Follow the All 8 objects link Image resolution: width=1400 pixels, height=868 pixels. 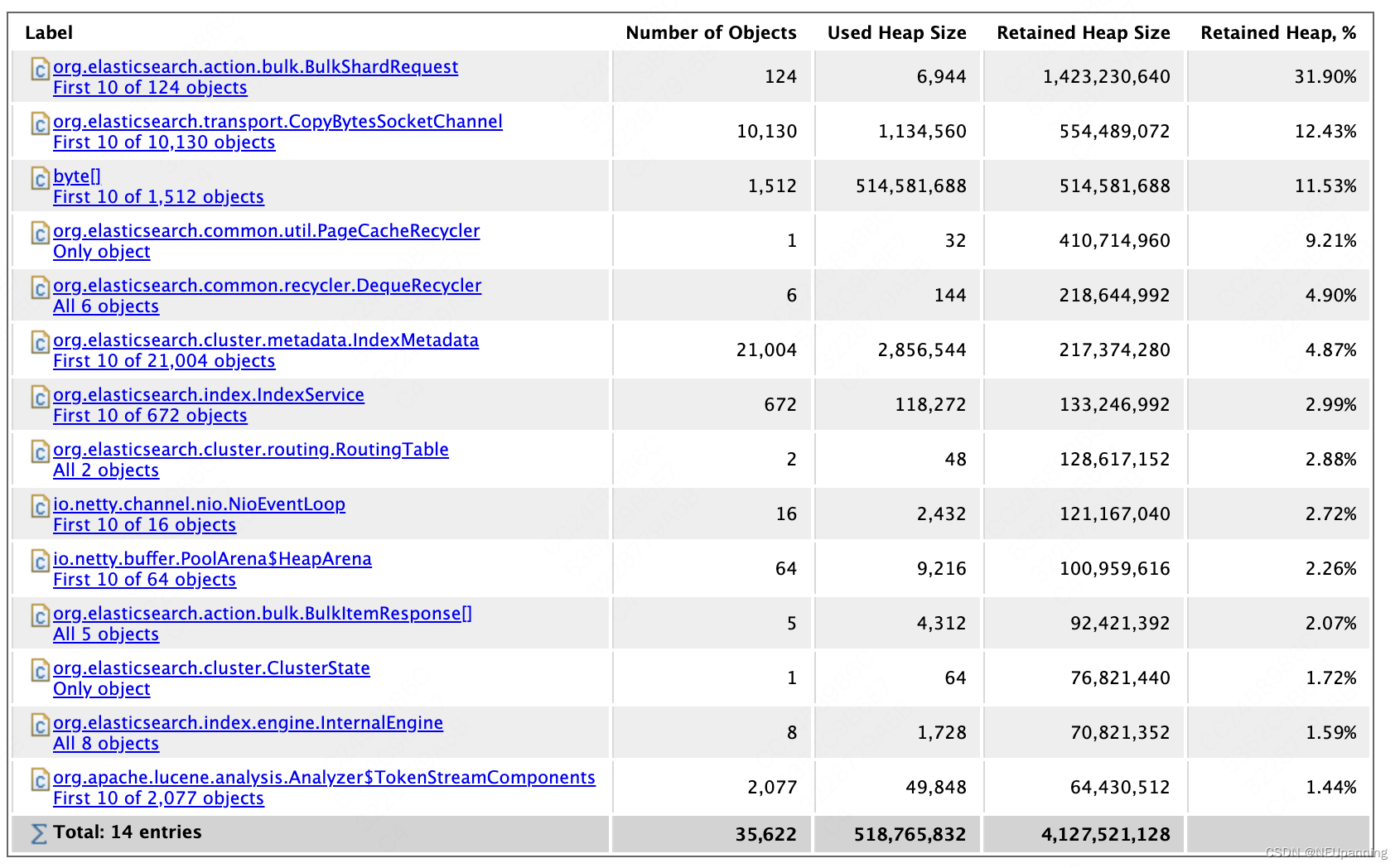(x=106, y=744)
